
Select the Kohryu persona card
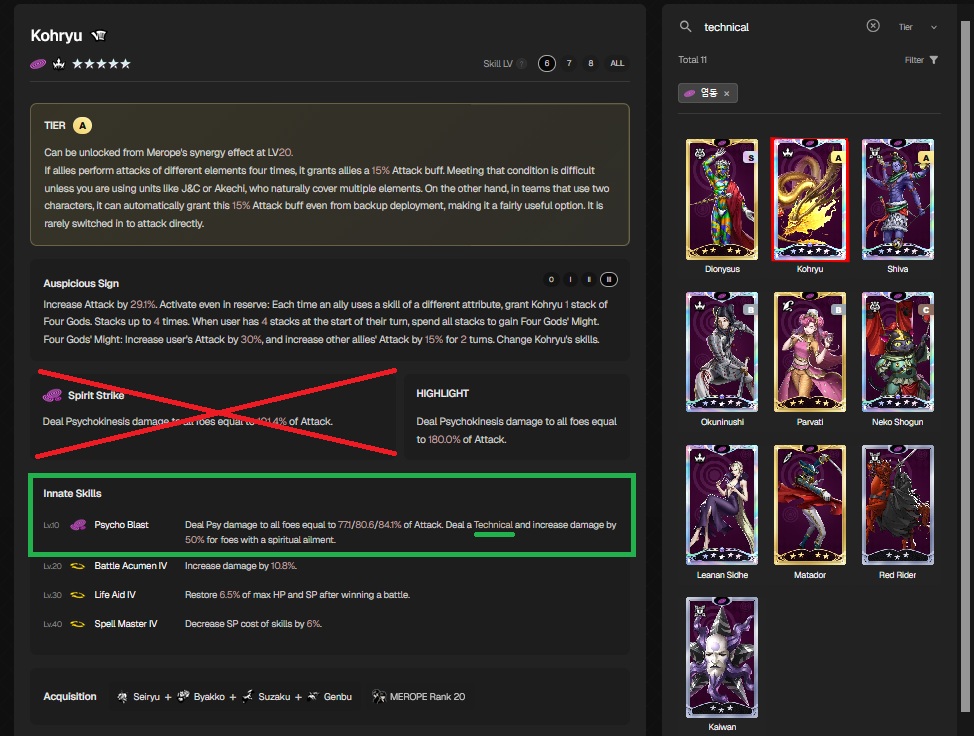[809, 199]
